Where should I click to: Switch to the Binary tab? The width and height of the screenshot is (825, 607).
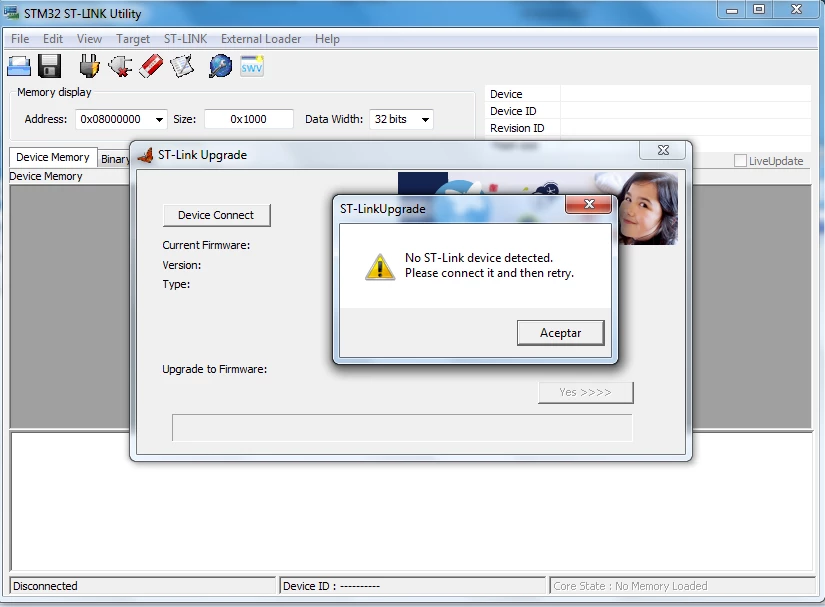pyautogui.click(x=114, y=159)
